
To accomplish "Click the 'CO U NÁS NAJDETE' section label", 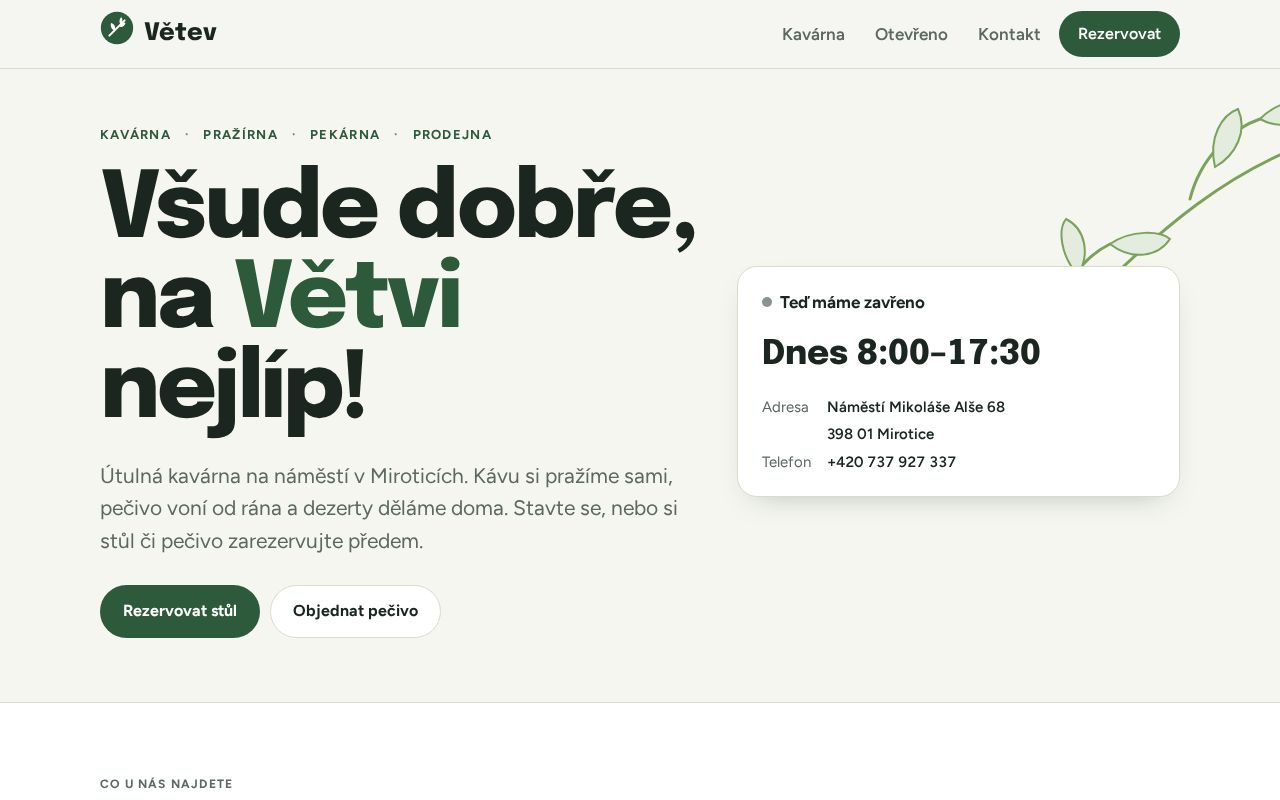I will click(166, 784).
